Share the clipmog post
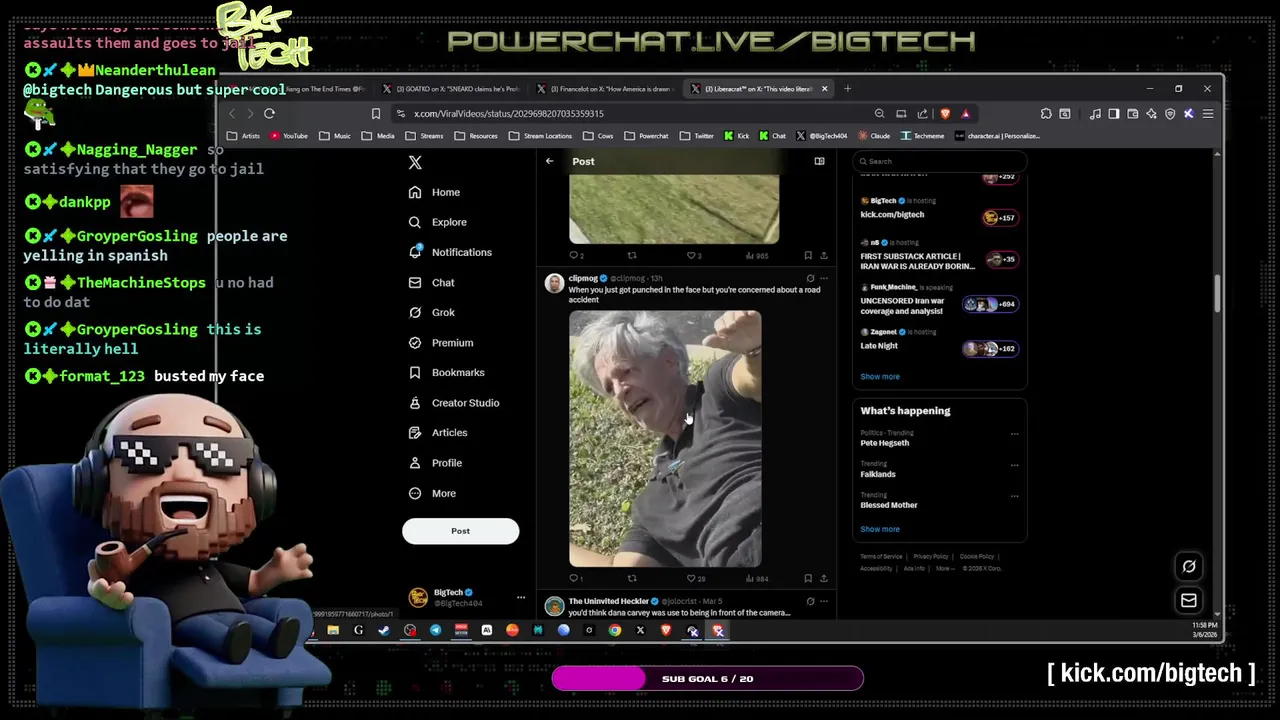Image resolution: width=1280 pixels, height=720 pixels. tap(824, 578)
